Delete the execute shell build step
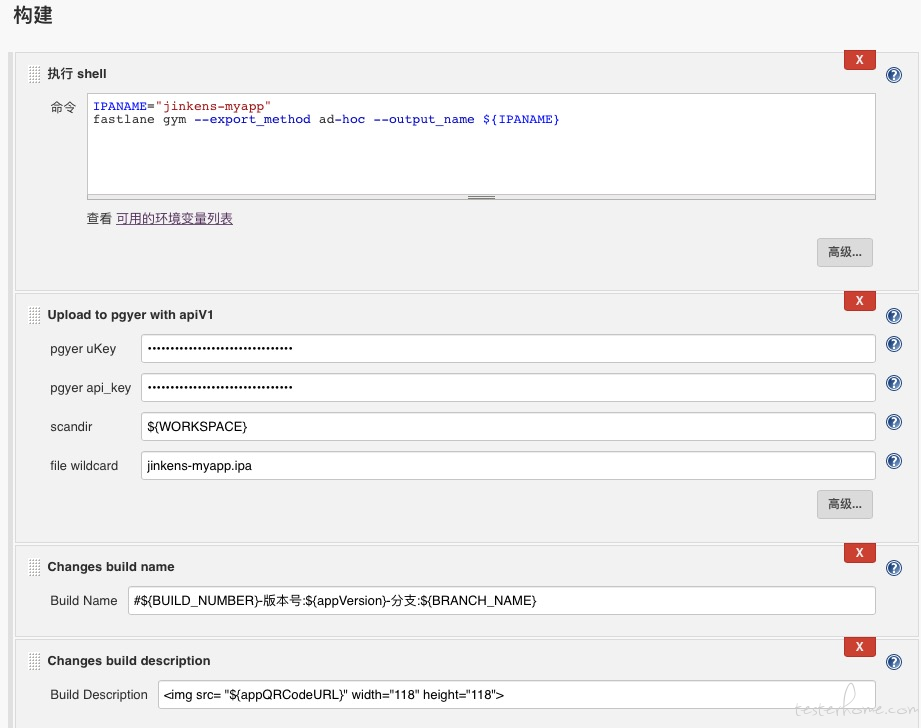The width and height of the screenshot is (921, 728). [x=859, y=60]
